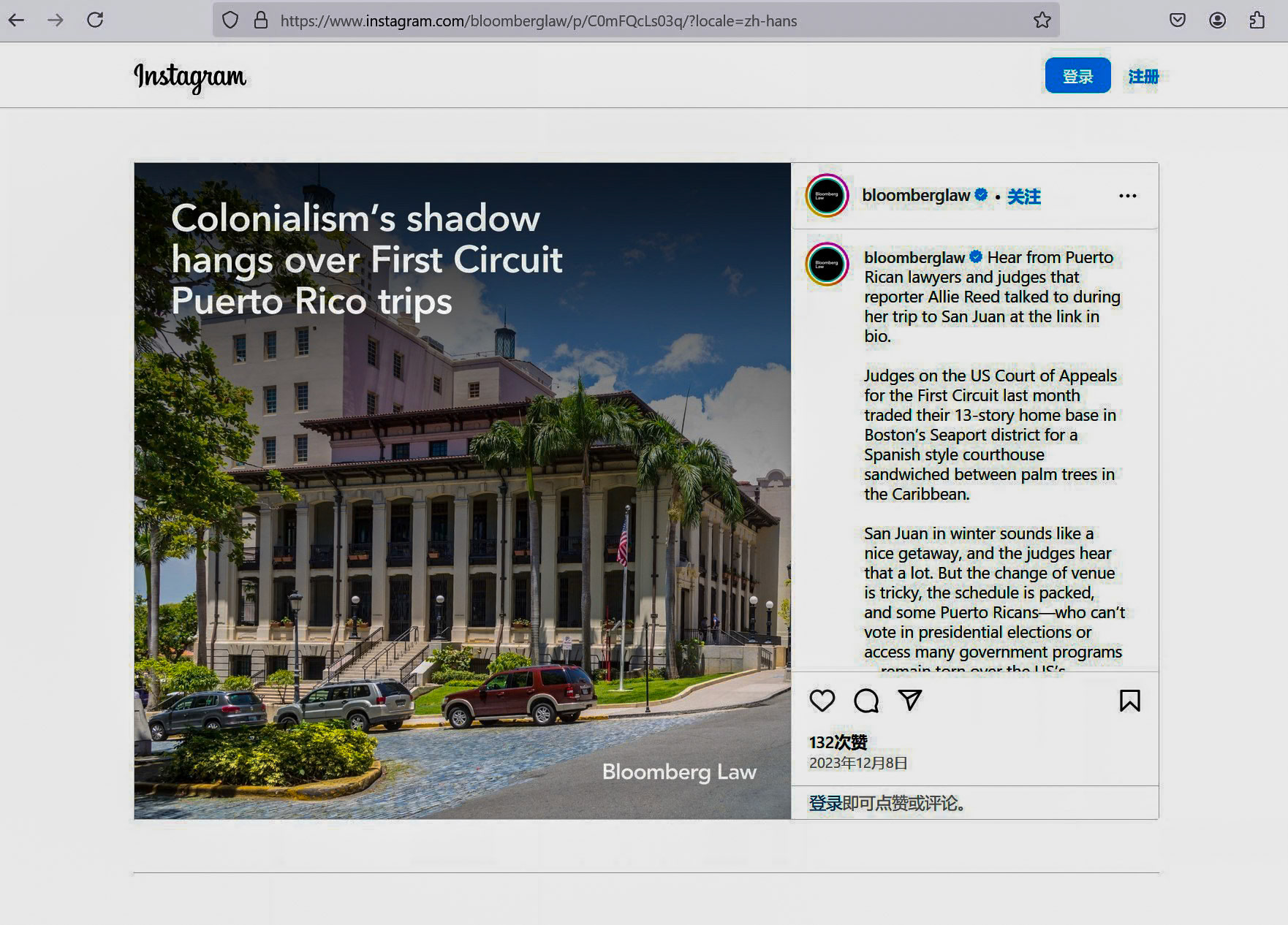1288x925 pixels.
Task: Save the post with the bookmark icon
Action: click(1129, 701)
